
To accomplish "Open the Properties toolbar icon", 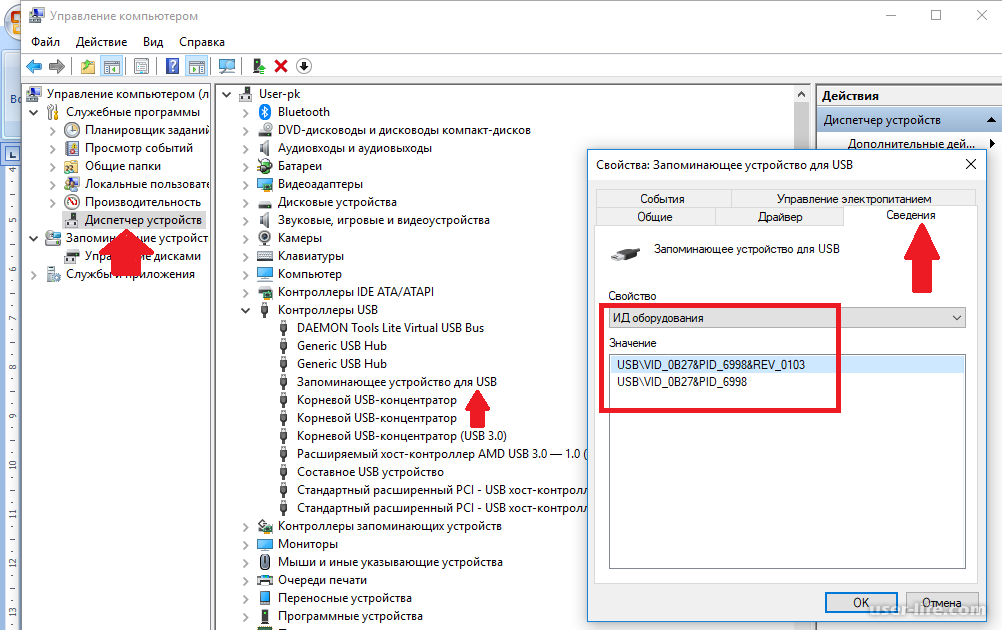I will point(141,66).
